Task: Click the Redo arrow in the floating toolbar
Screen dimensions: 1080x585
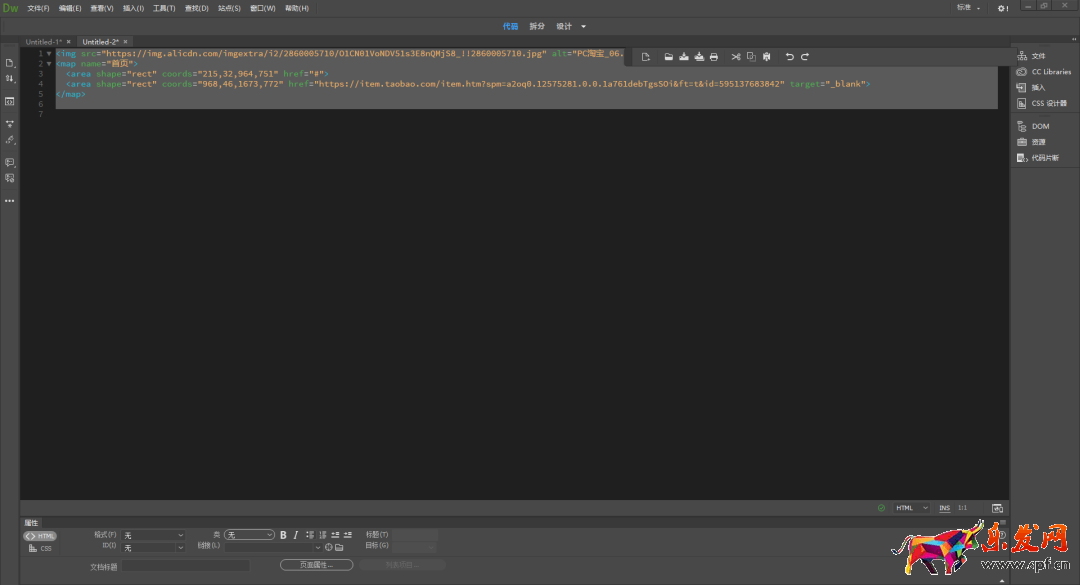Action: click(805, 57)
